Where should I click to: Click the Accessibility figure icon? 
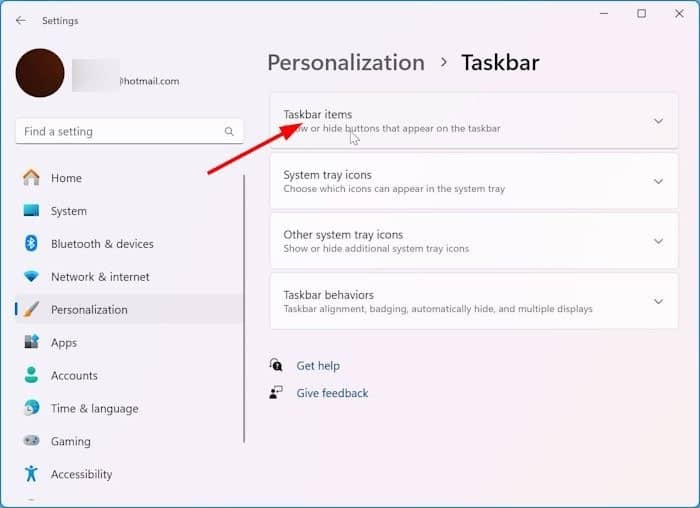coord(31,474)
